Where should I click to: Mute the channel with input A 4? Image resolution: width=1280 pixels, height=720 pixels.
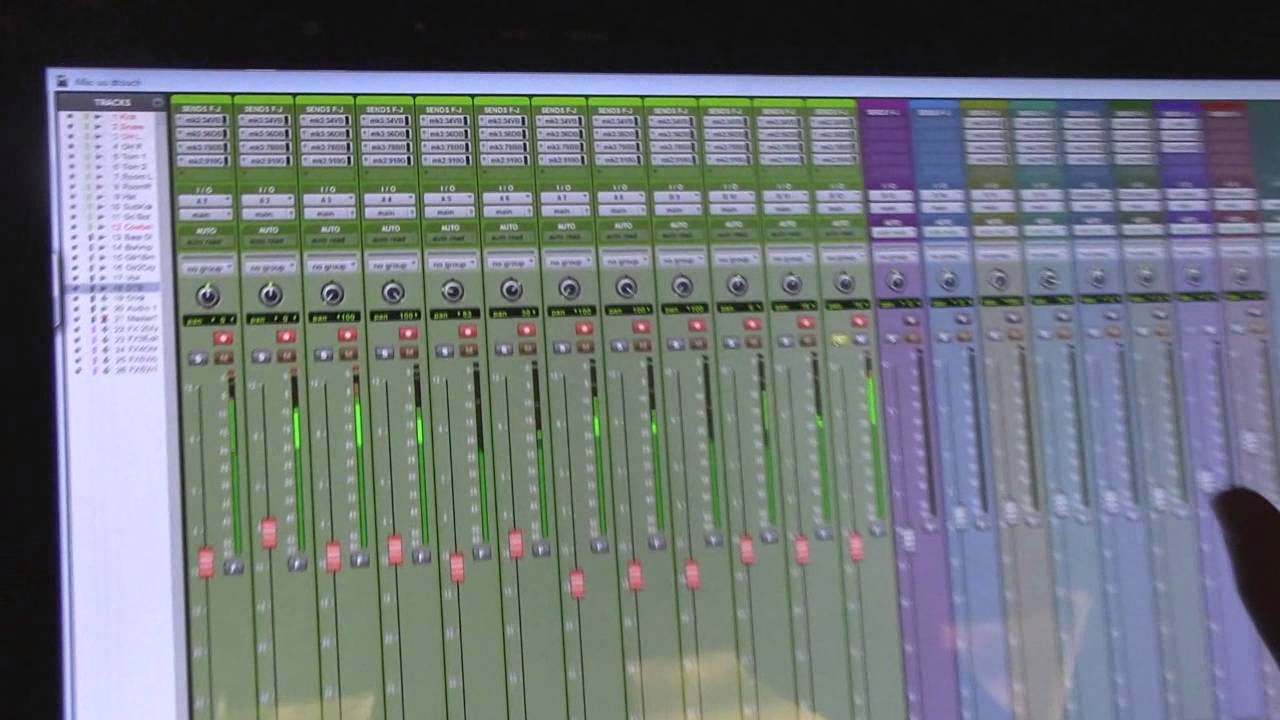click(x=408, y=351)
